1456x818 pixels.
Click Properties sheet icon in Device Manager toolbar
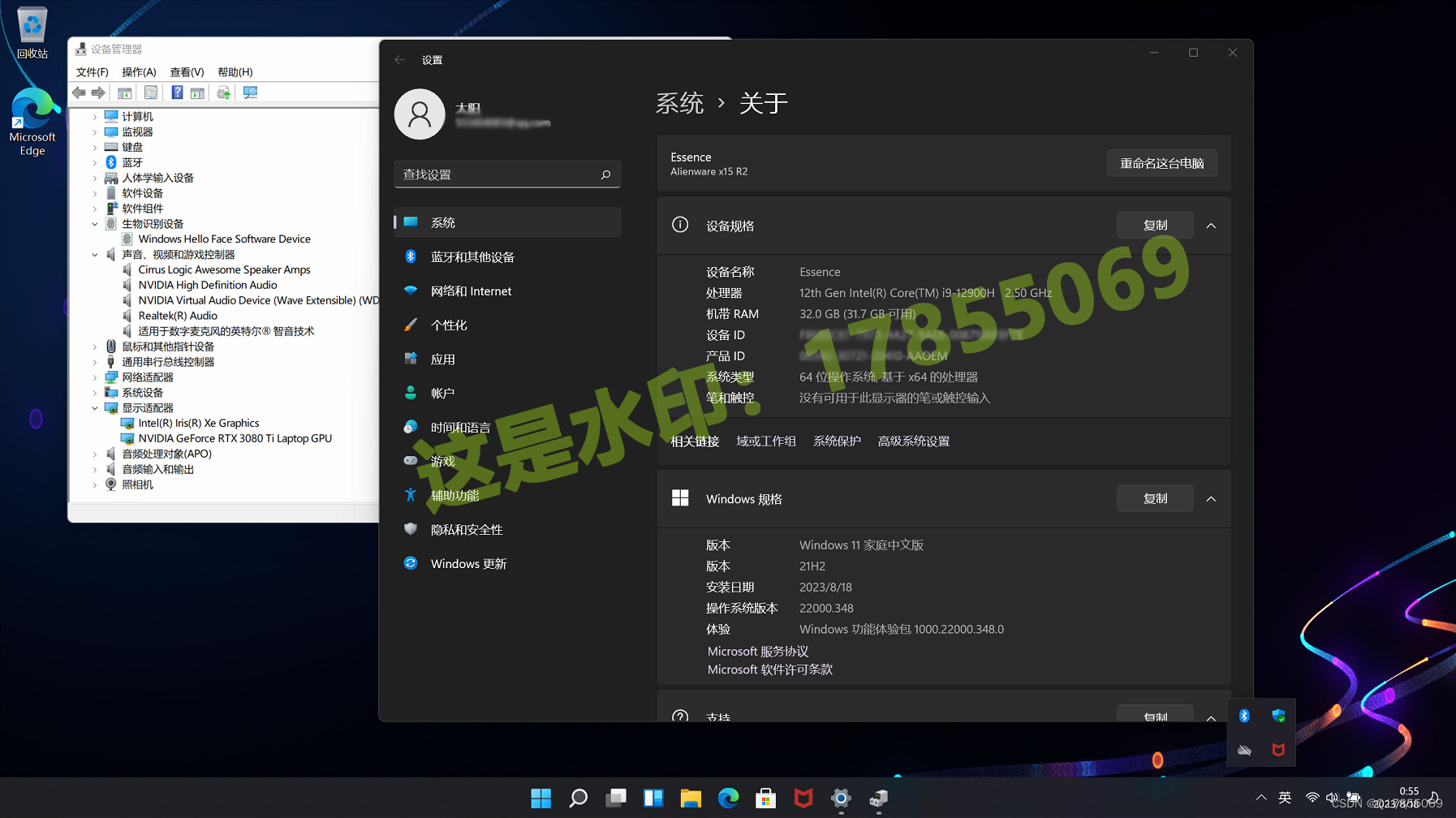pyautogui.click(x=150, y=93)
